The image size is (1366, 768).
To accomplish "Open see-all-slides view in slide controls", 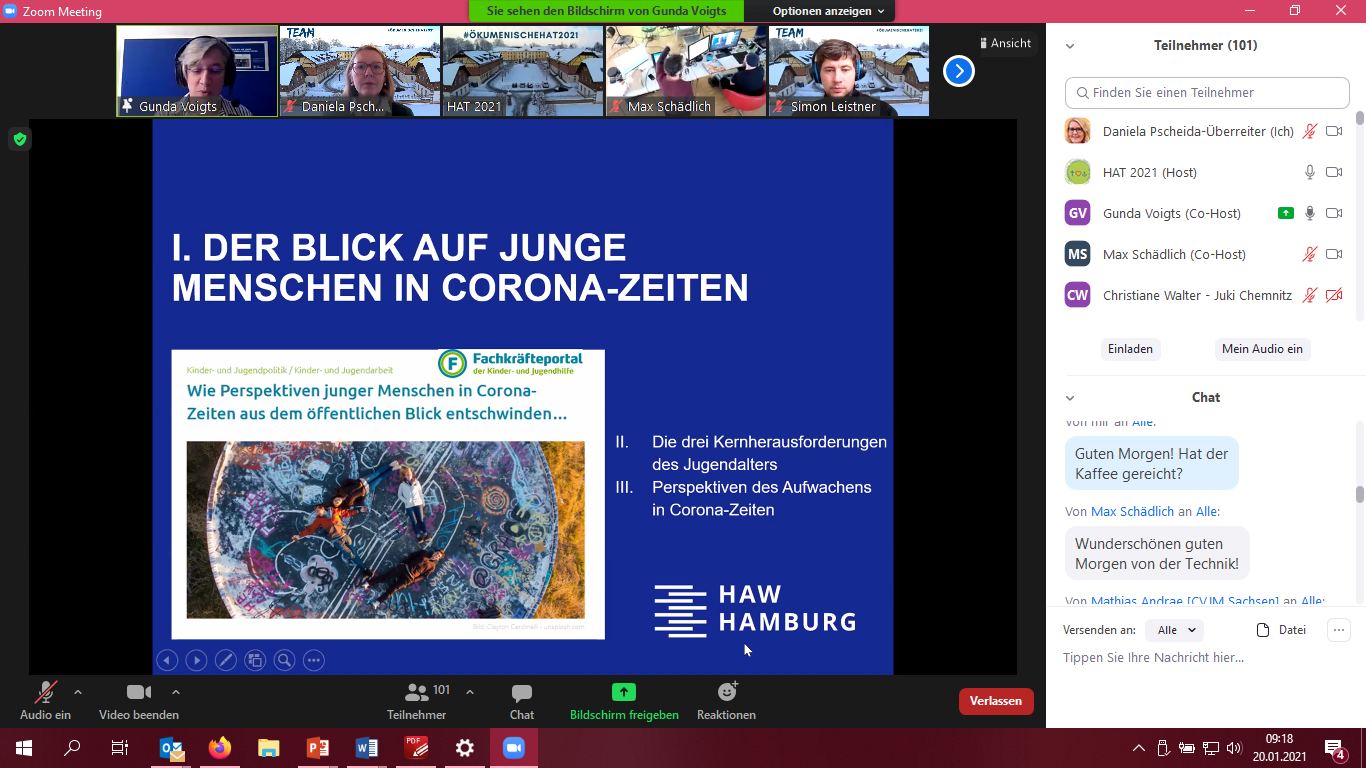I will point(255,660).
